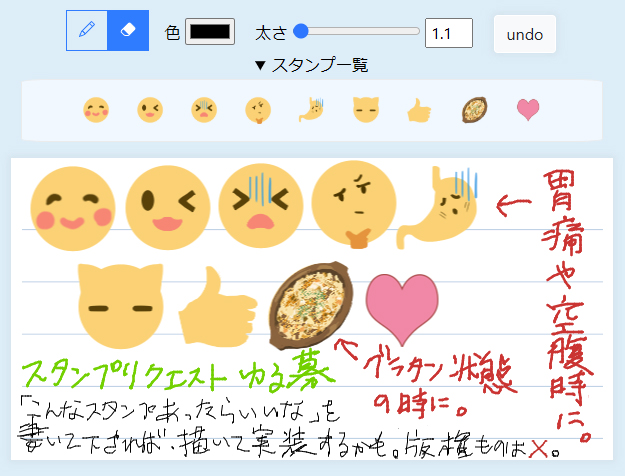This screenshot has width=625, height=476.
Task: Click the large pained face with blue lines
Action: (261, 207)
